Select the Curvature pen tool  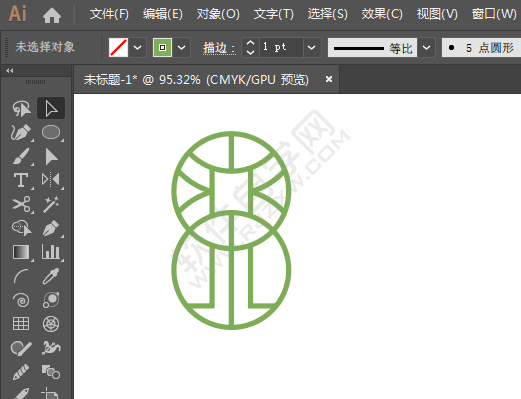21,133
